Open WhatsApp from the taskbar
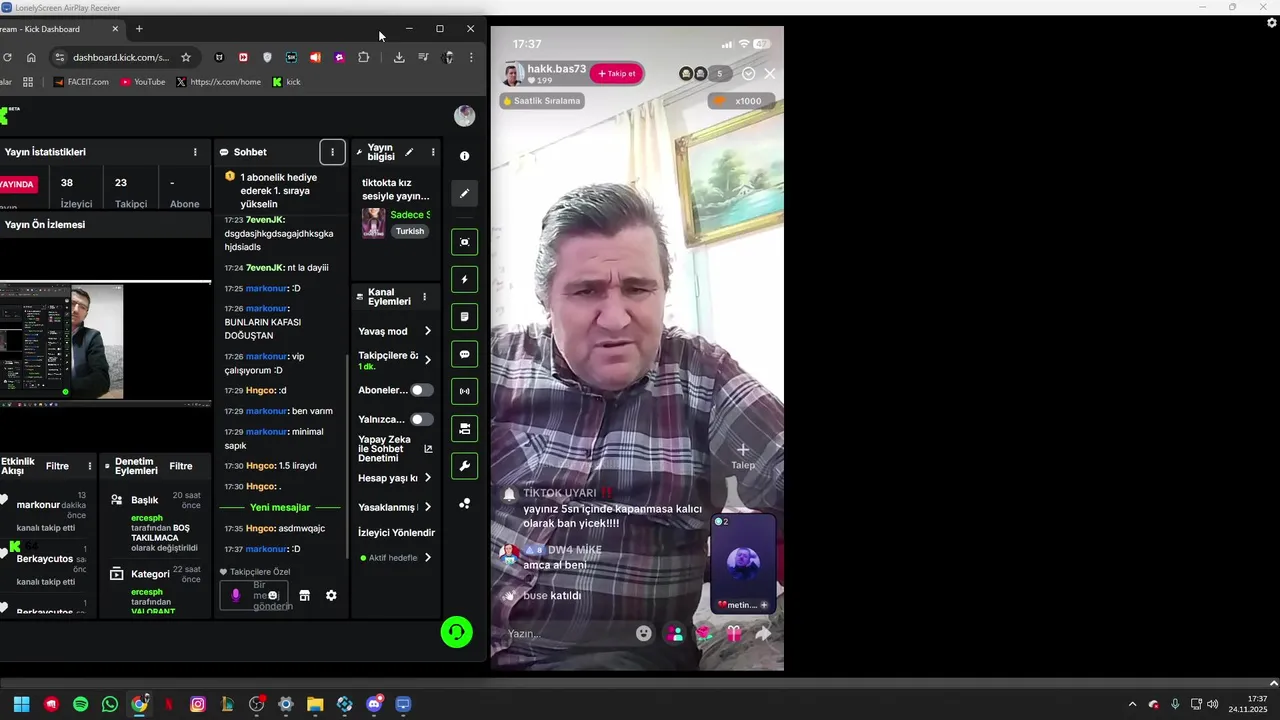 point(110,704)
